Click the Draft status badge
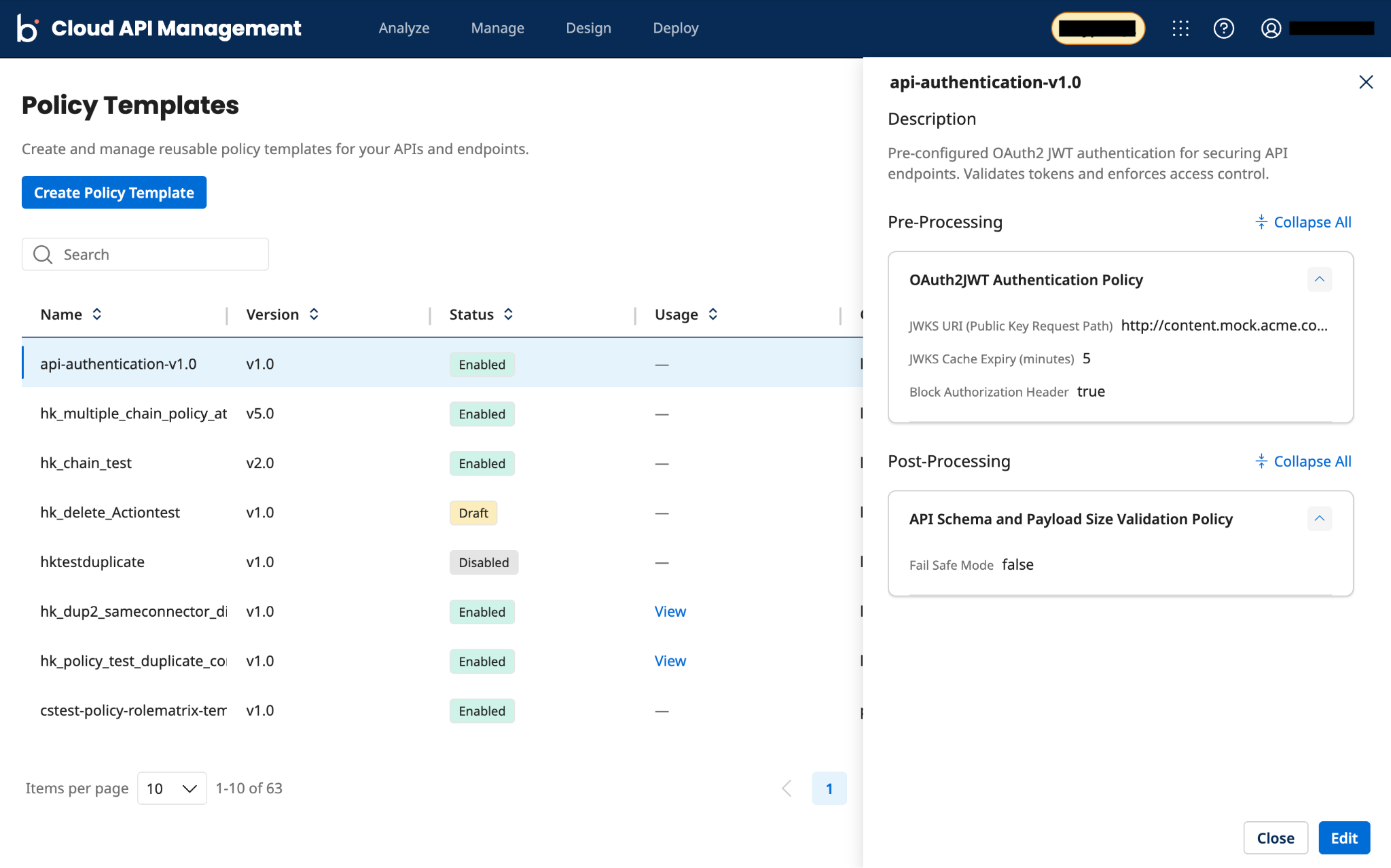 tap(473, 513)
